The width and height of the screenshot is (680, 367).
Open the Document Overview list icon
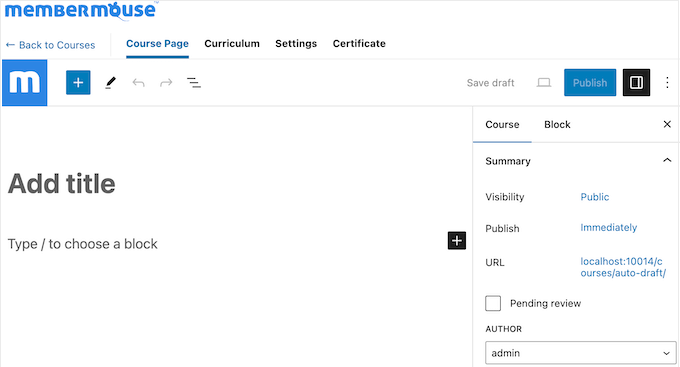pos(194,82)
